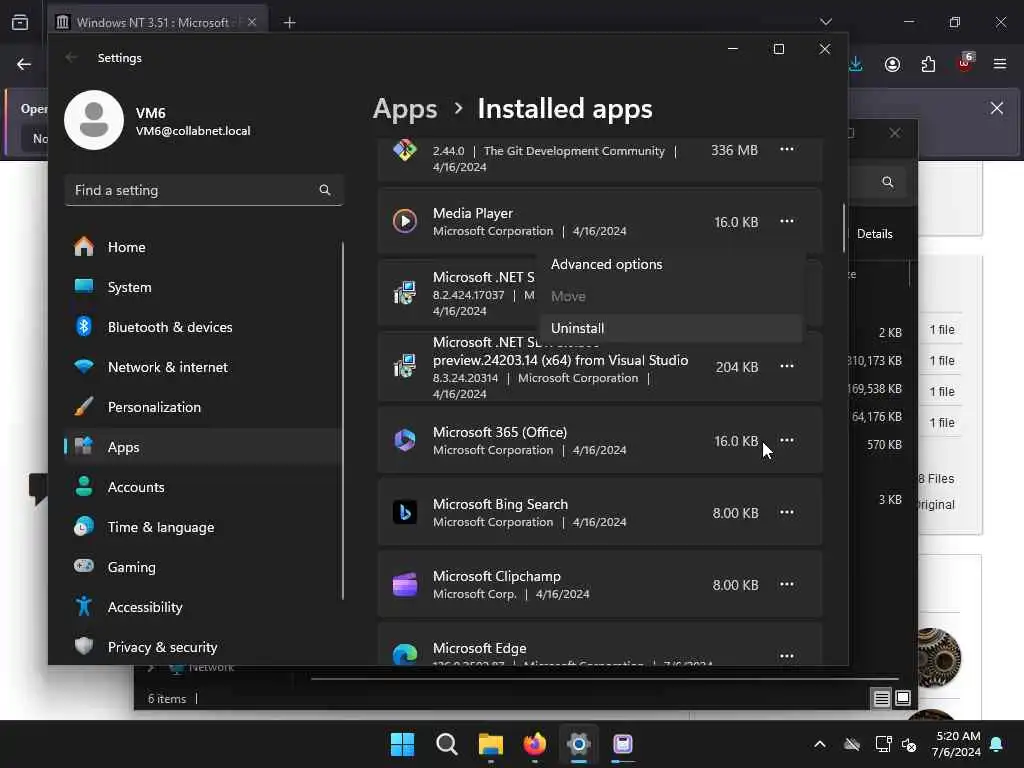Image resolution: width=1024 pixels, height=768 pixels.
Task: Open the Windows Start menu
Action: click(402, 744)
